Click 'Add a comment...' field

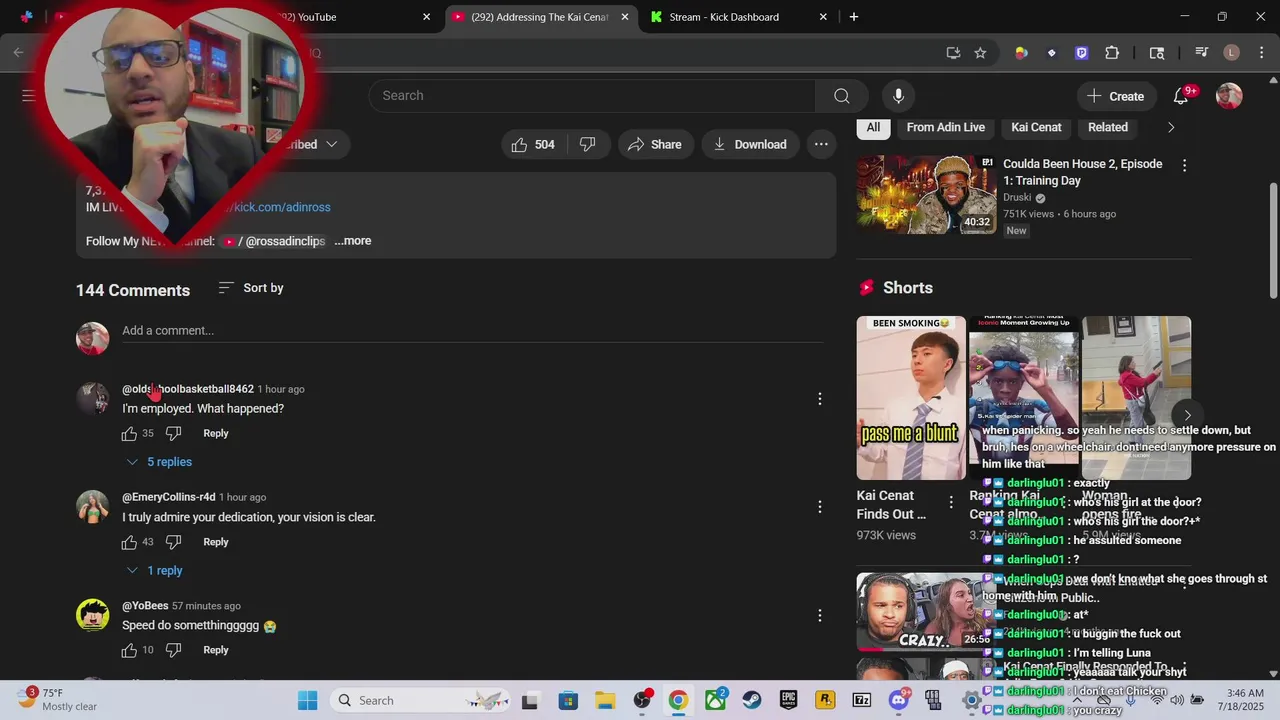pyautogui.click(x=472, y=331)
